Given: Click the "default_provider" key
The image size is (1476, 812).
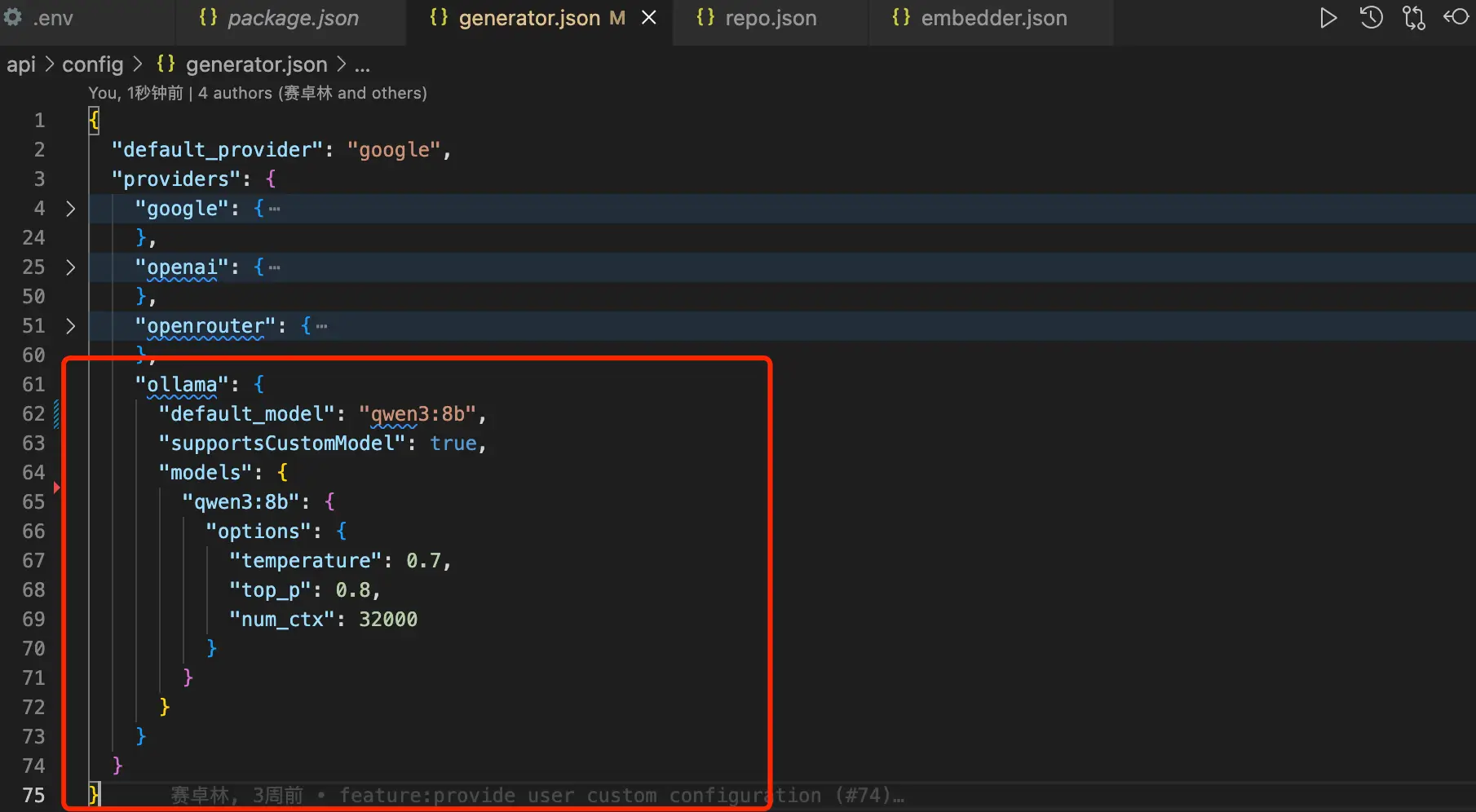Looking at the screenshot, I should click(217, 150).
